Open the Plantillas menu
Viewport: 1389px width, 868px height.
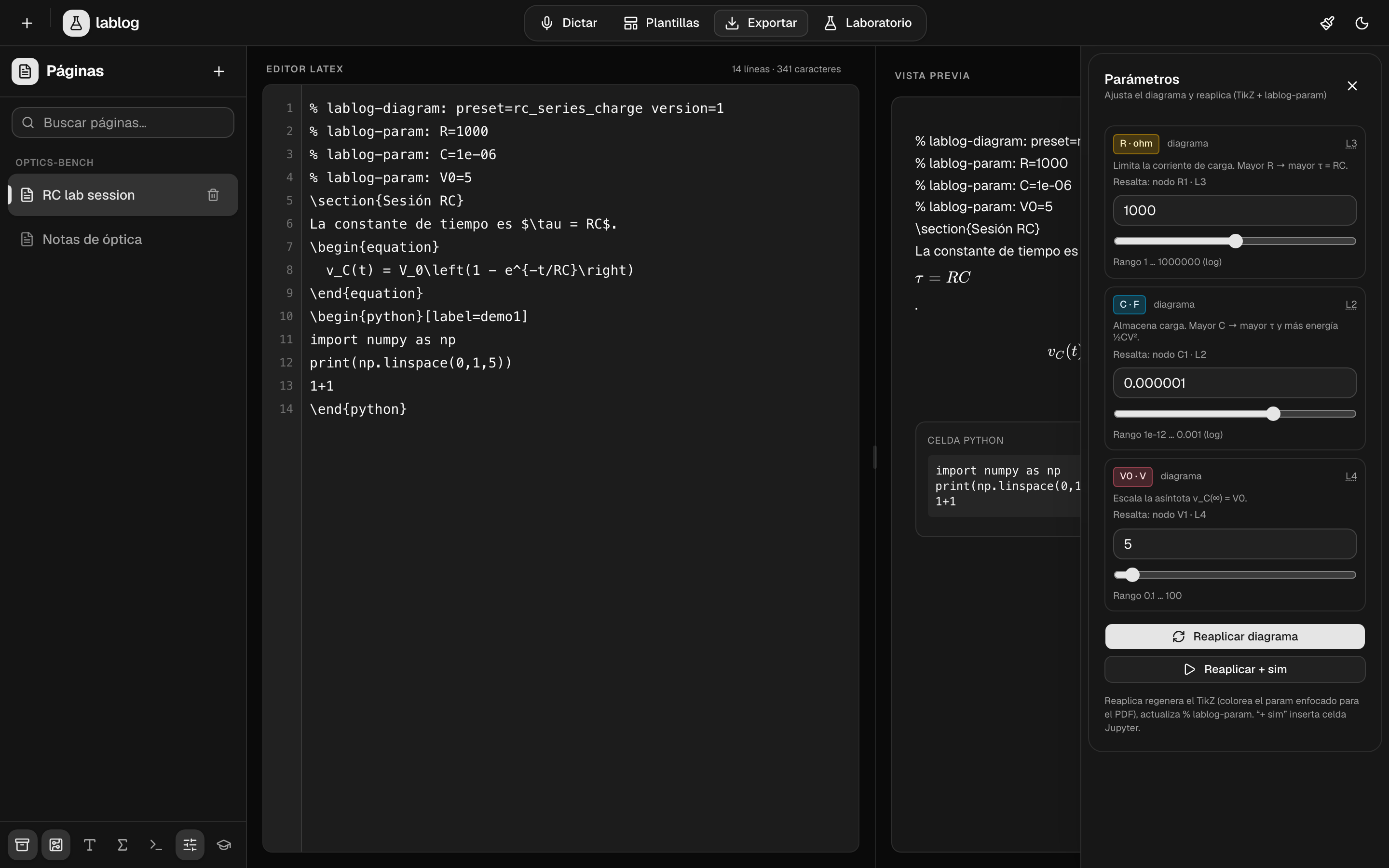click(x=661, y=23)
